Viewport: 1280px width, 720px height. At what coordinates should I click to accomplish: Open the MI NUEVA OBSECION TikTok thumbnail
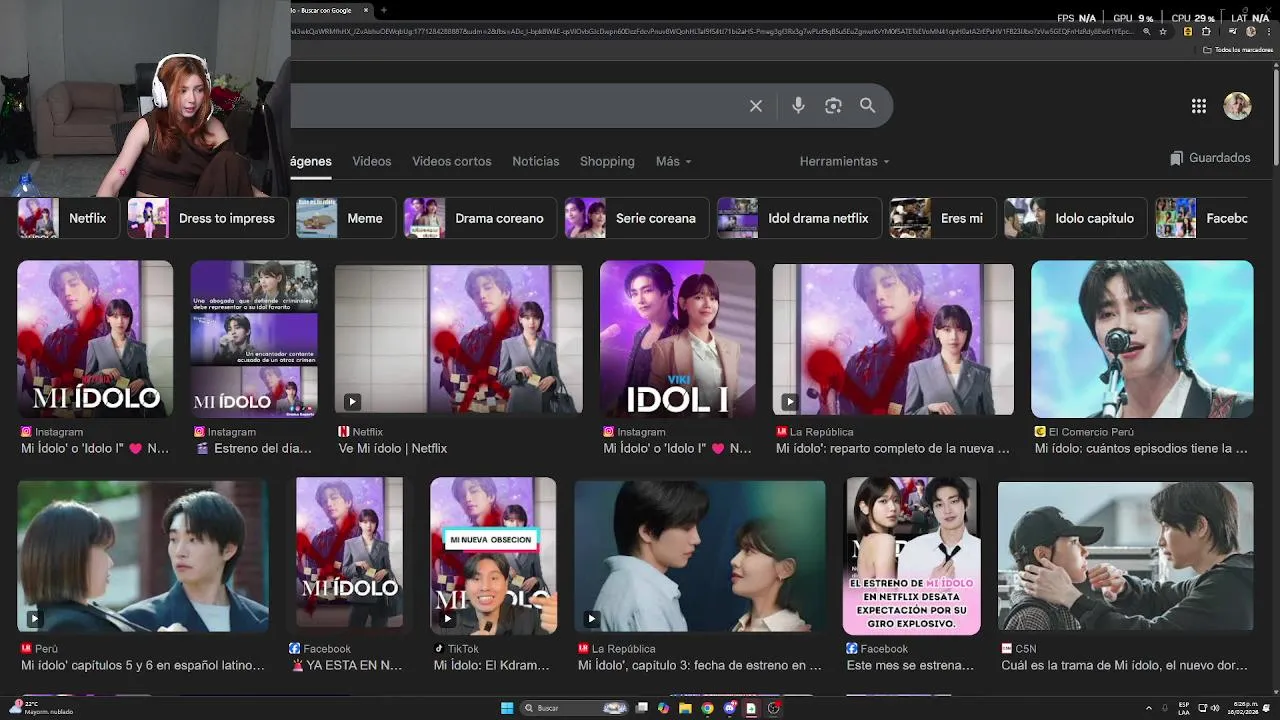tap(493, 556)
